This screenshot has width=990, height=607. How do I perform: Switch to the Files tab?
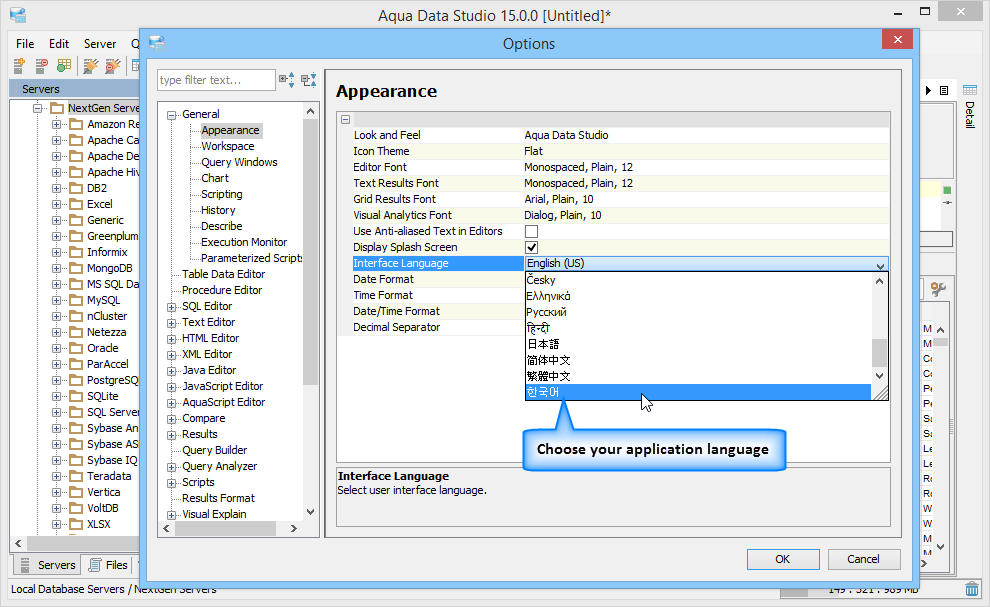(108, 565)
